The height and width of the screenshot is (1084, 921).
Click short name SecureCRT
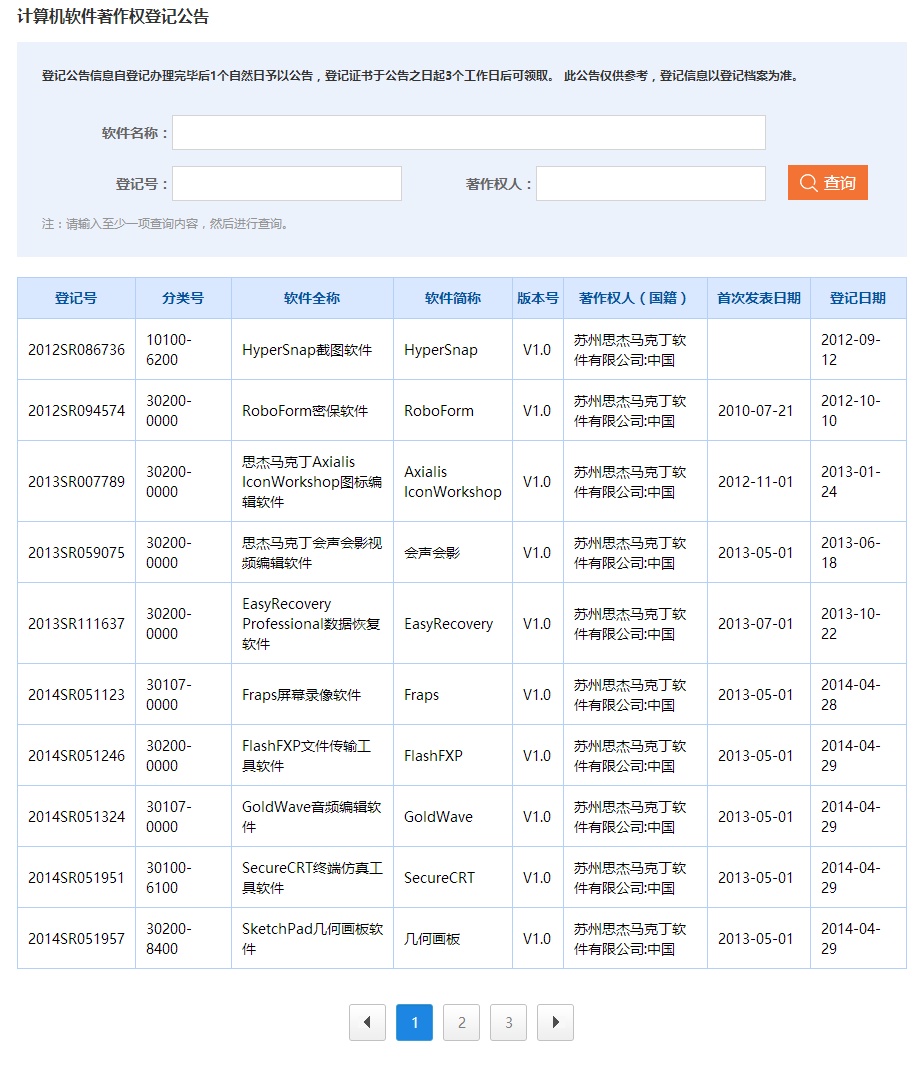(440, 877)
